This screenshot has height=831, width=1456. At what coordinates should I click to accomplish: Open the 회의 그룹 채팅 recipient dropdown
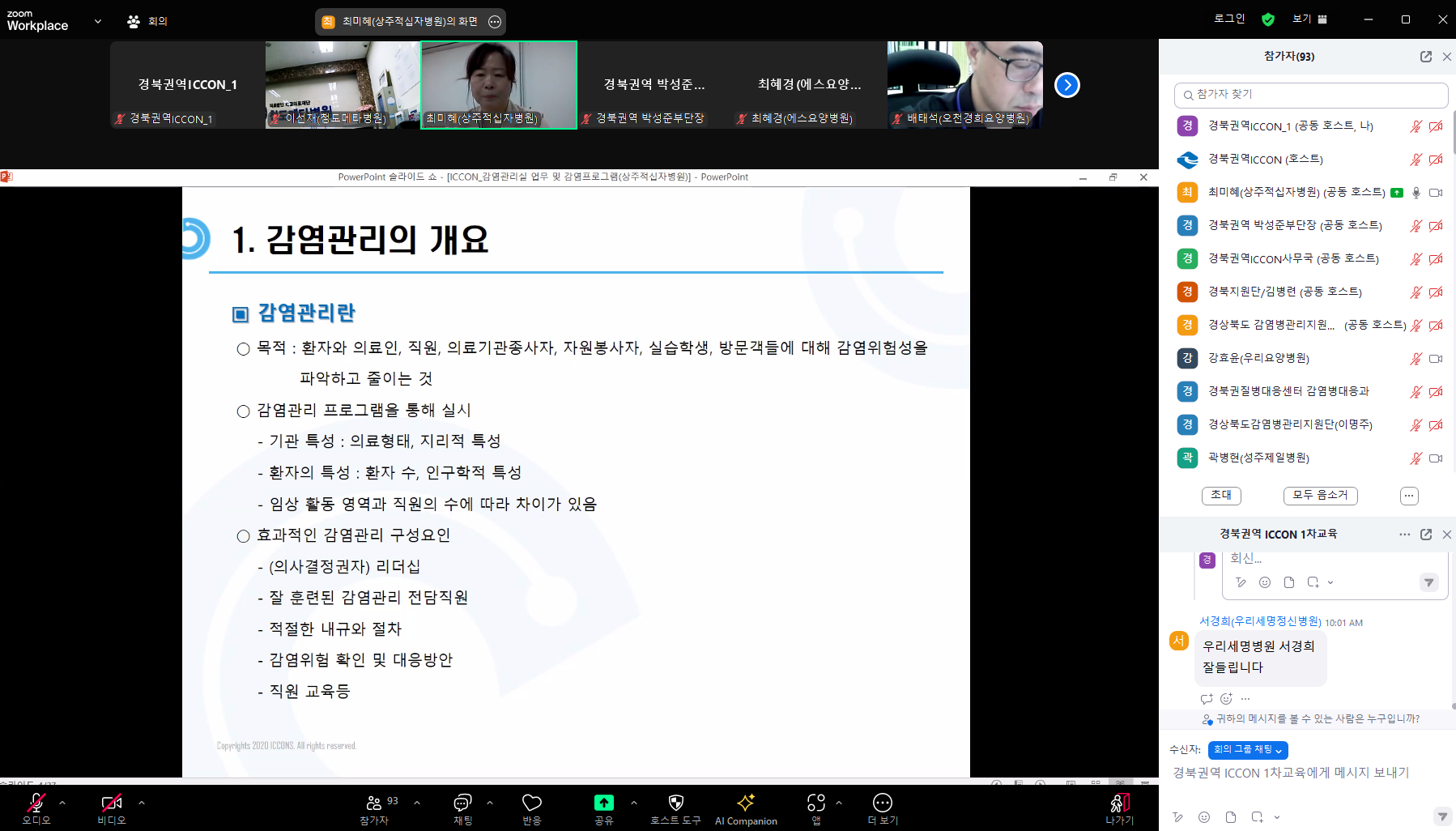coord(1248,750)
